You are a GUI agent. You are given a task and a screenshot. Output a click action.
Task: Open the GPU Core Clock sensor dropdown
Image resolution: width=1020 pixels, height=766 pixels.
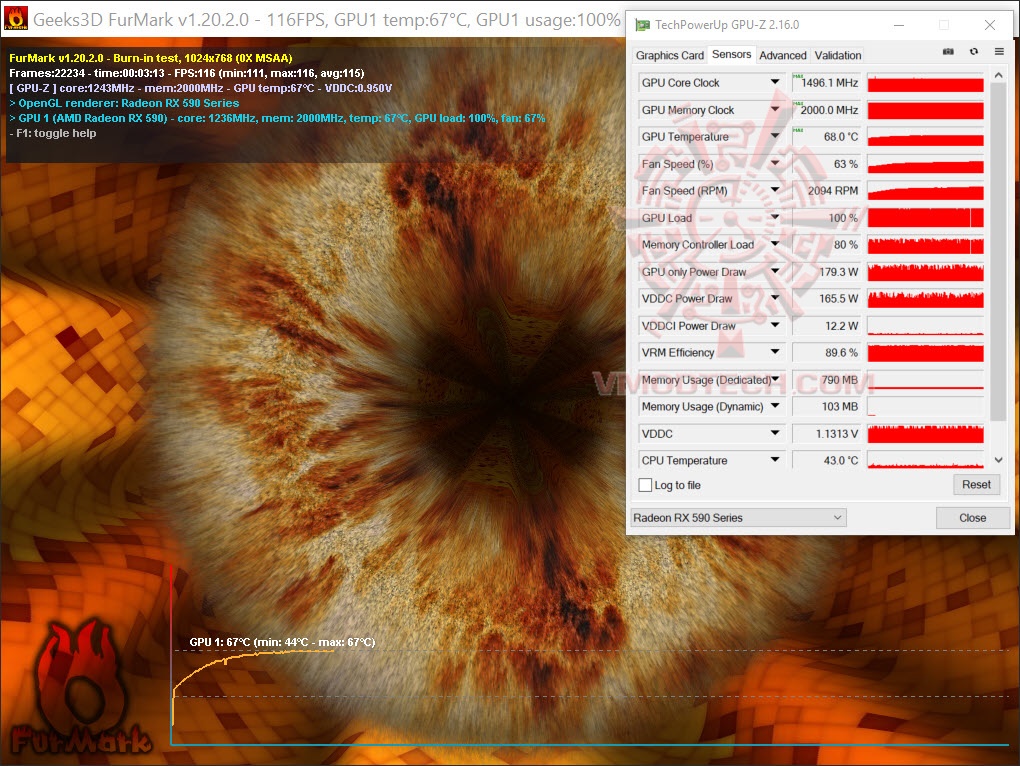click(x=775, y=83)
